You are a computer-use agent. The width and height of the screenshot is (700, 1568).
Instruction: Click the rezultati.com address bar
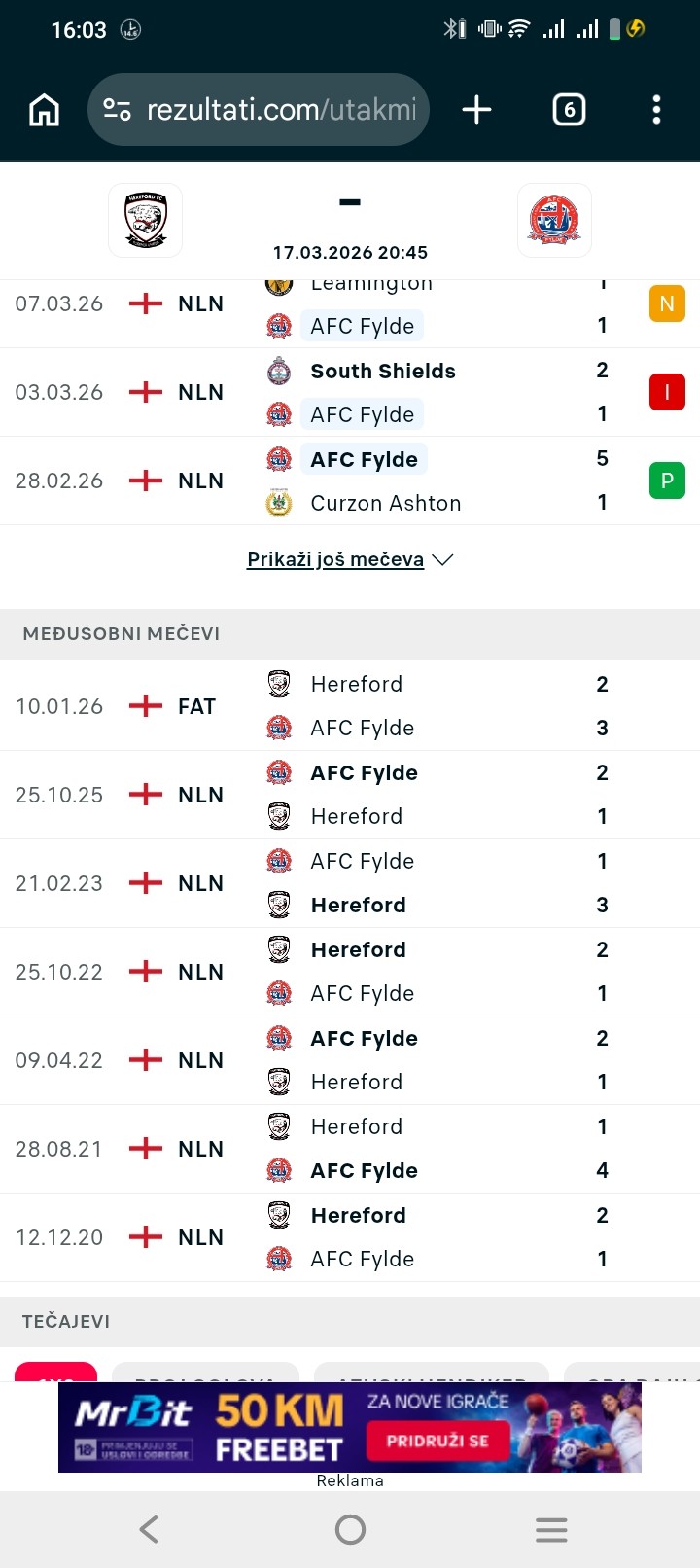click(x=259, y=110)
